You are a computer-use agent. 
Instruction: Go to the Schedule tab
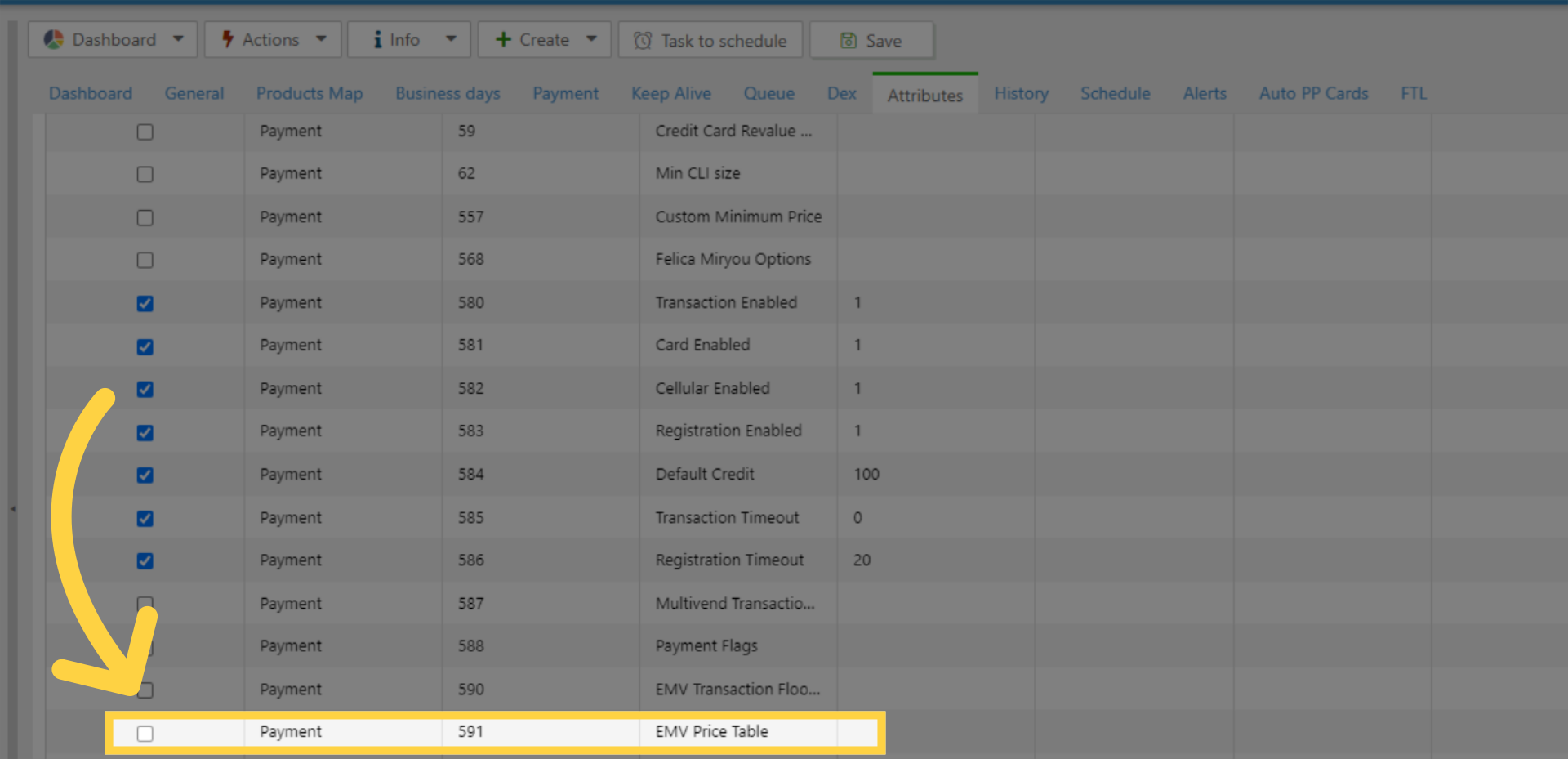1116,93
